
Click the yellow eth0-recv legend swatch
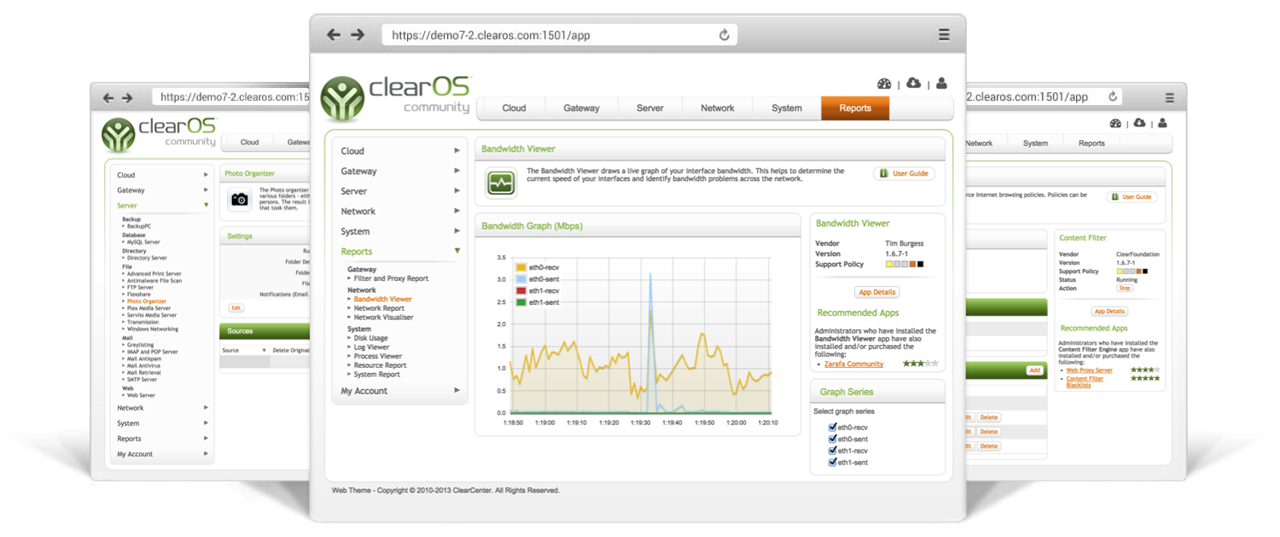(x=521, y=267)
